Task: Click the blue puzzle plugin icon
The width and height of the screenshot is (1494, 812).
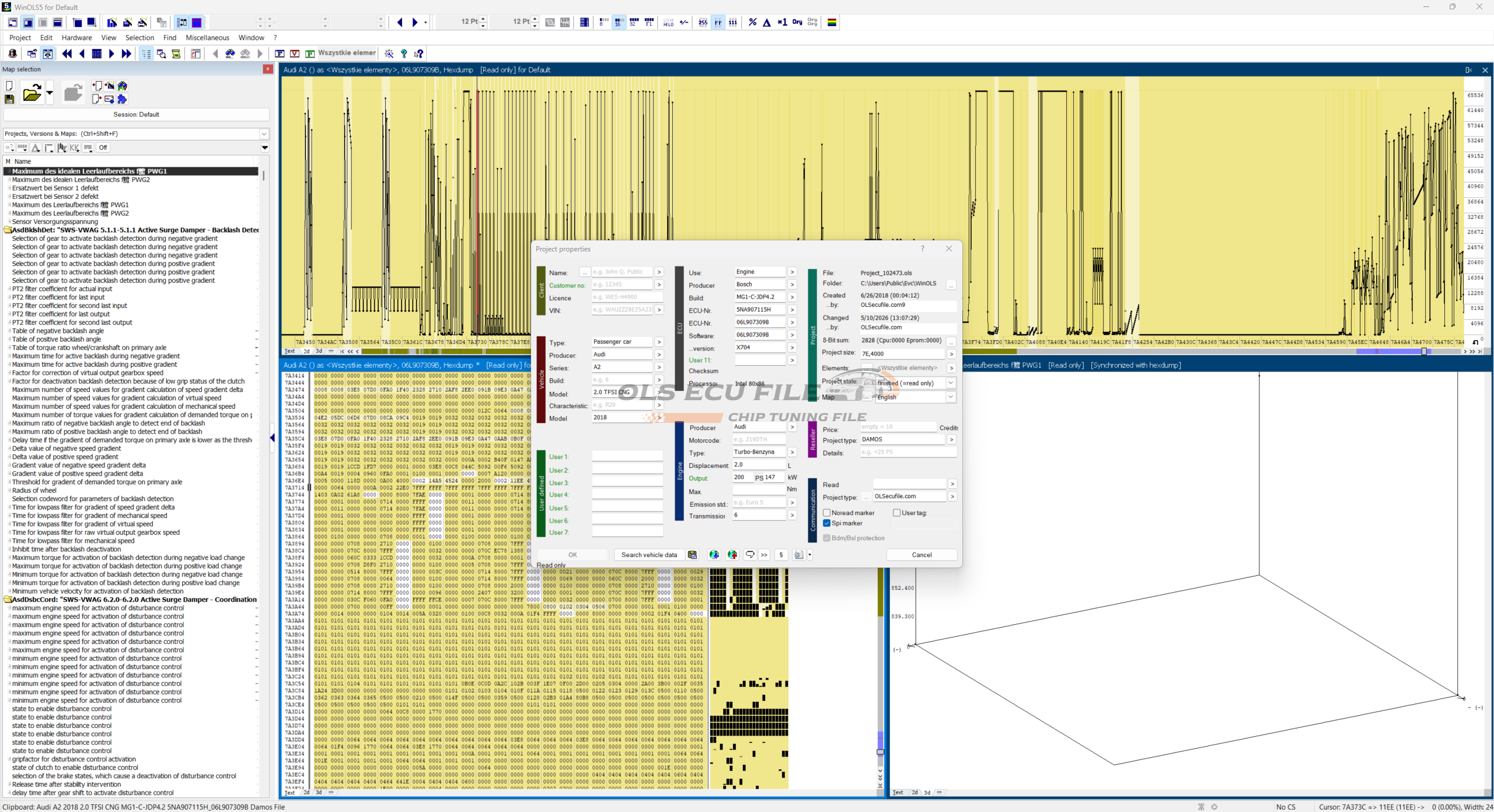Action: [x=122, y=99]
